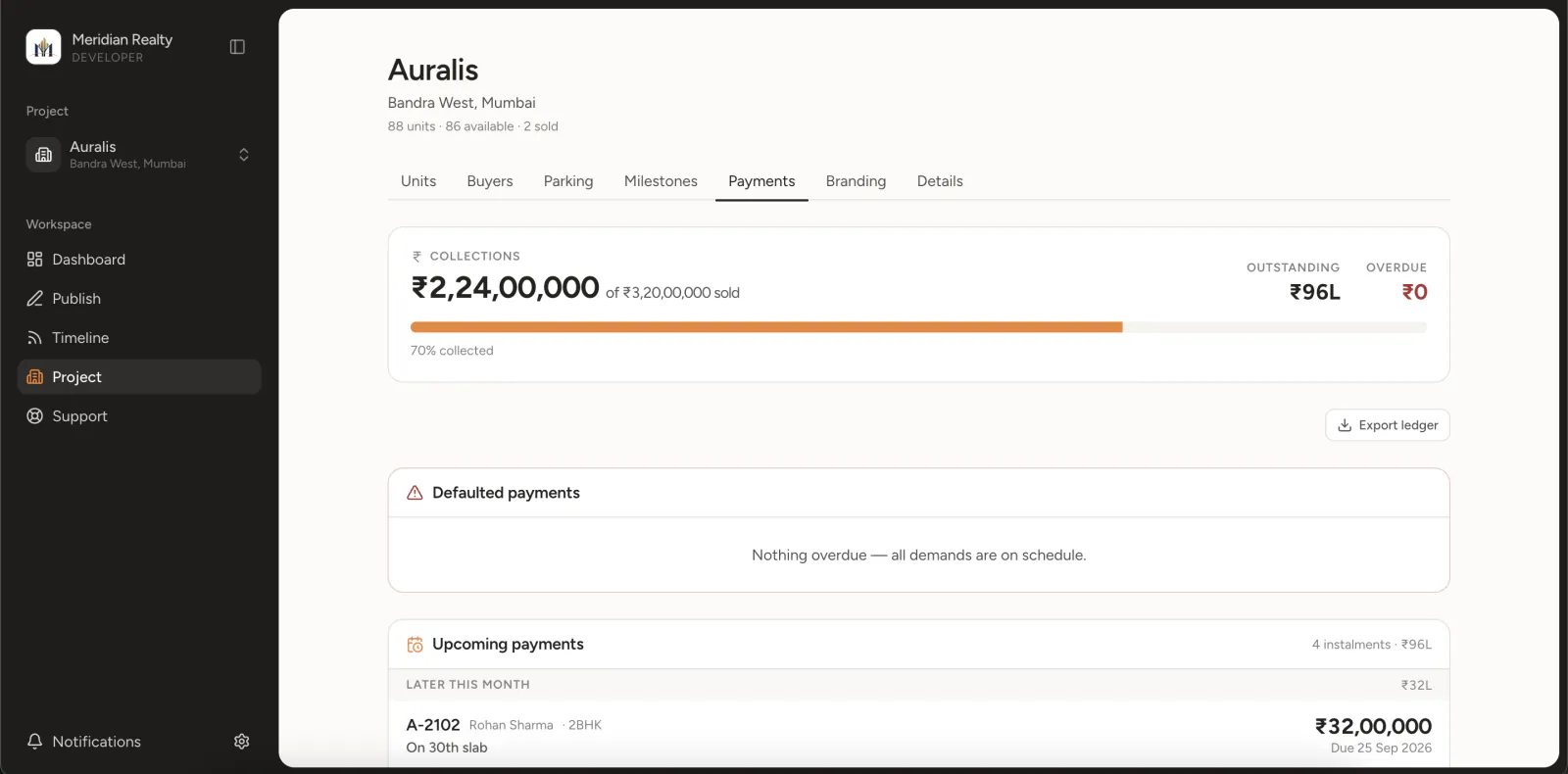This screenshot has width=1568, height=774.
Task: Open Support from the sidebar
Action: (139, 416)
